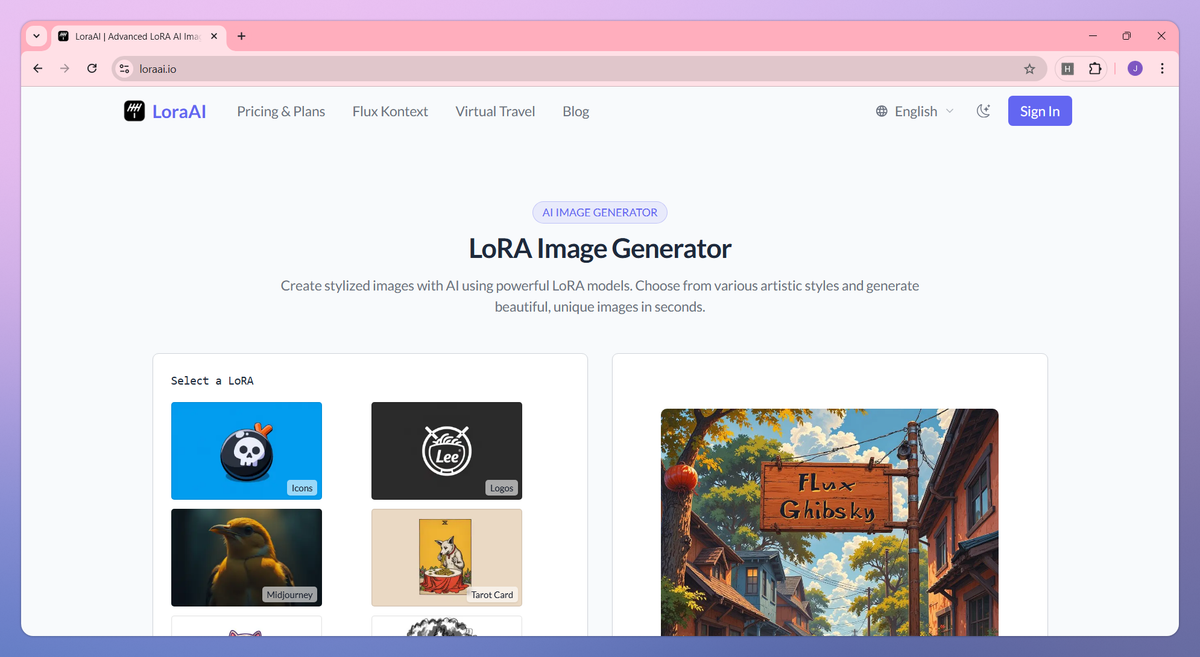Viewport: 1200px width, 657px height.
Task: Toggle dark mode moon icon
Action: point(984,111)
